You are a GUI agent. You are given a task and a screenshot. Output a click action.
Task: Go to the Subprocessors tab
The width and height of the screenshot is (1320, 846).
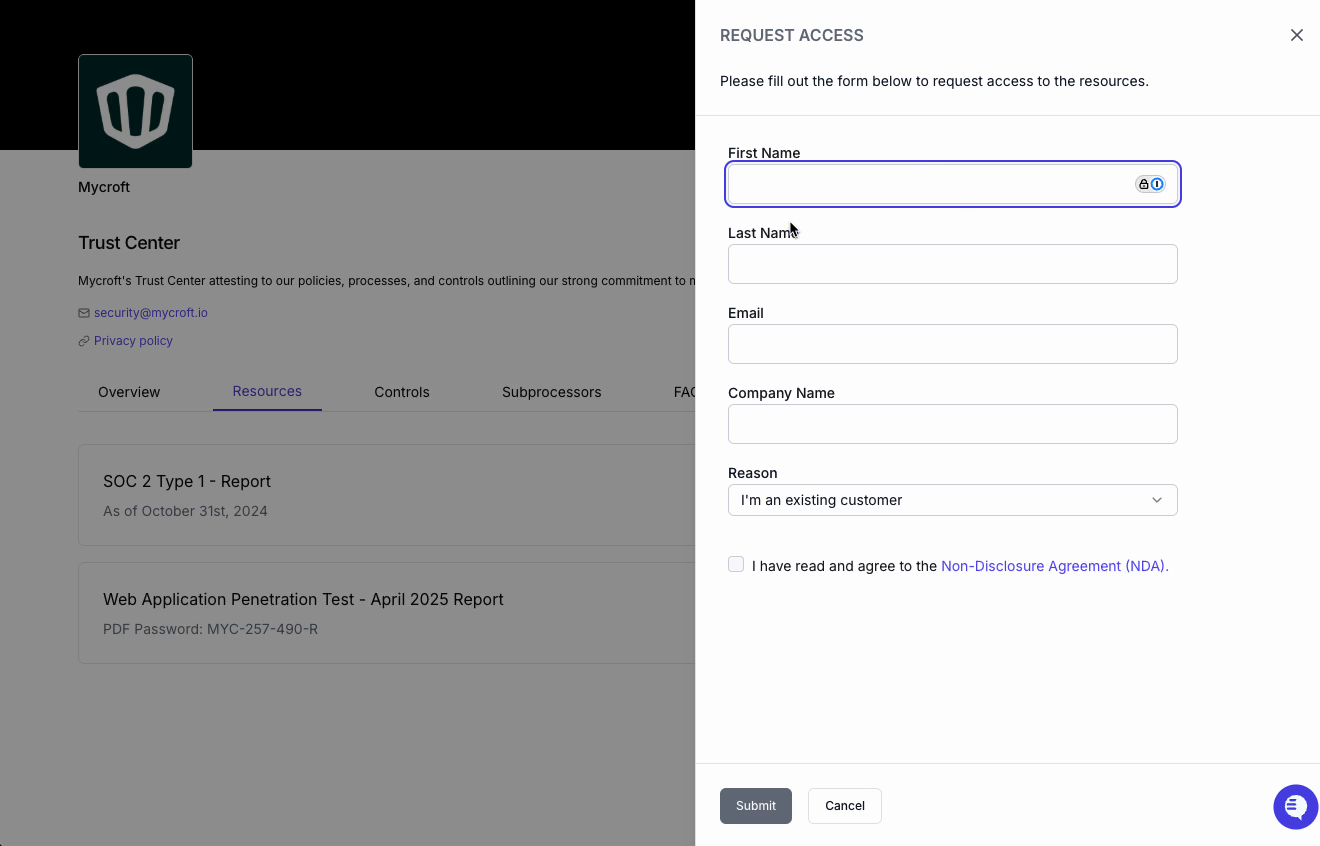tap(552, 392)
